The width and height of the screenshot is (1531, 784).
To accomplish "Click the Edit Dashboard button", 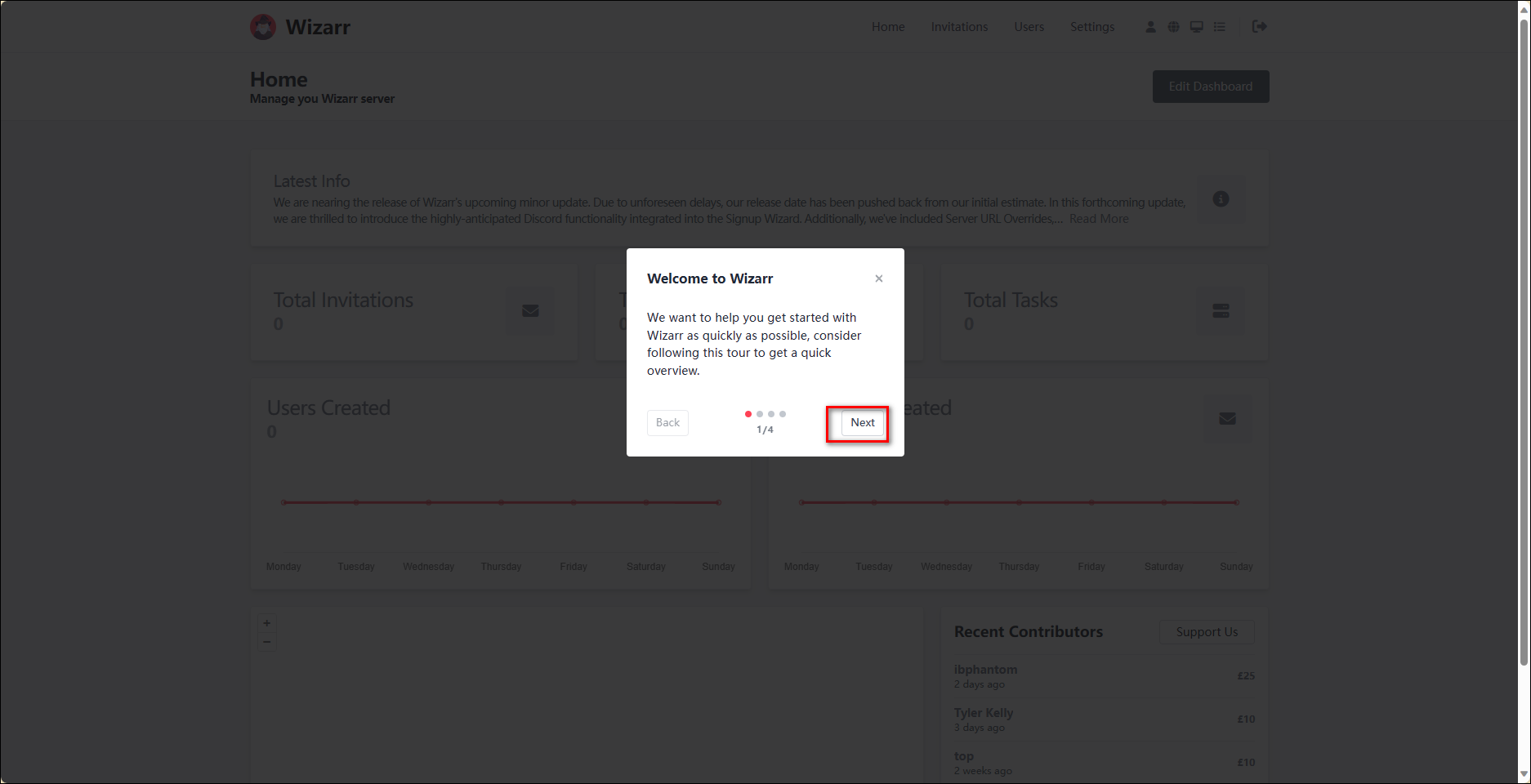I will 1210,87.
